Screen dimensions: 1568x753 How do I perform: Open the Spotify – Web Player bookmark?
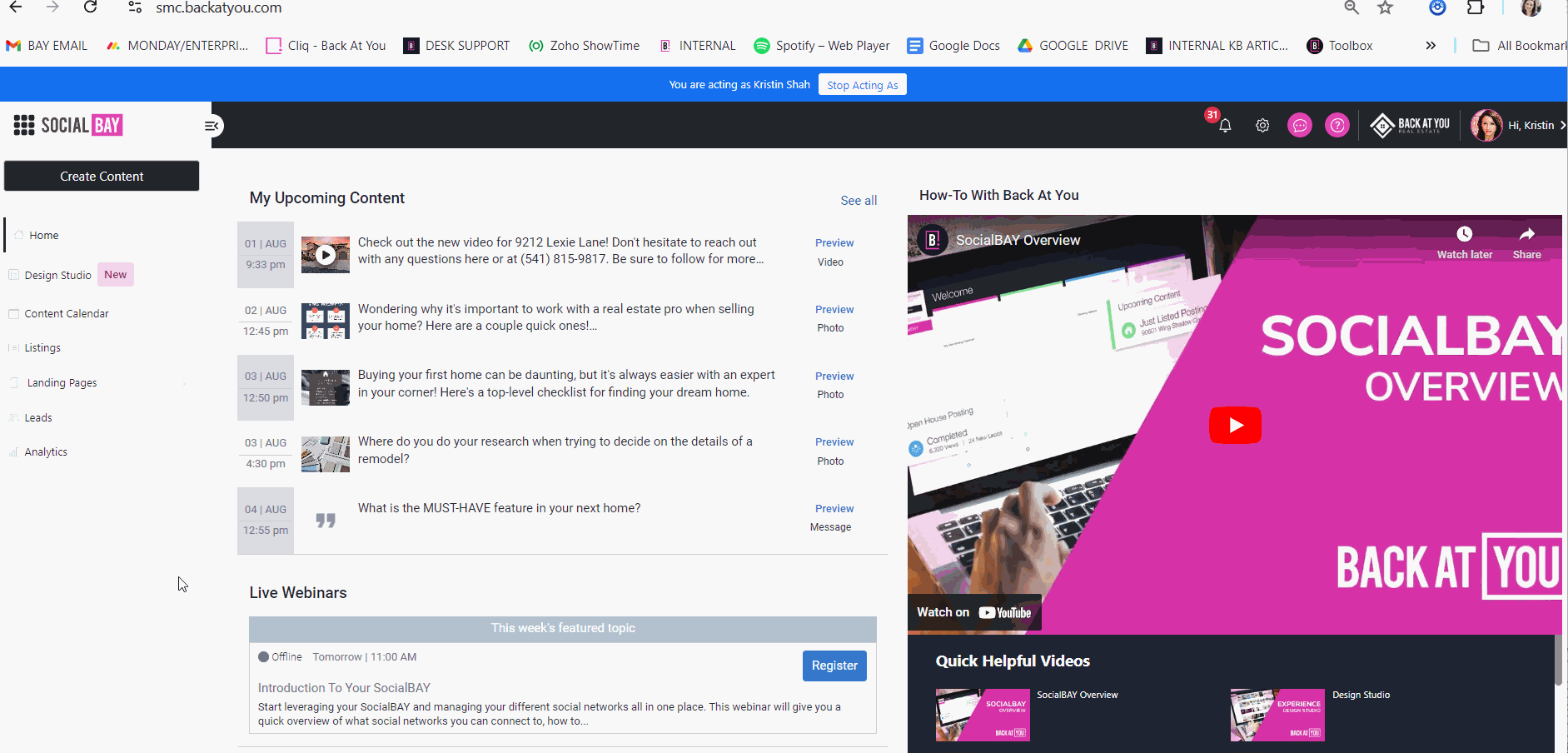pyautogui.click(x=822, y=46)
